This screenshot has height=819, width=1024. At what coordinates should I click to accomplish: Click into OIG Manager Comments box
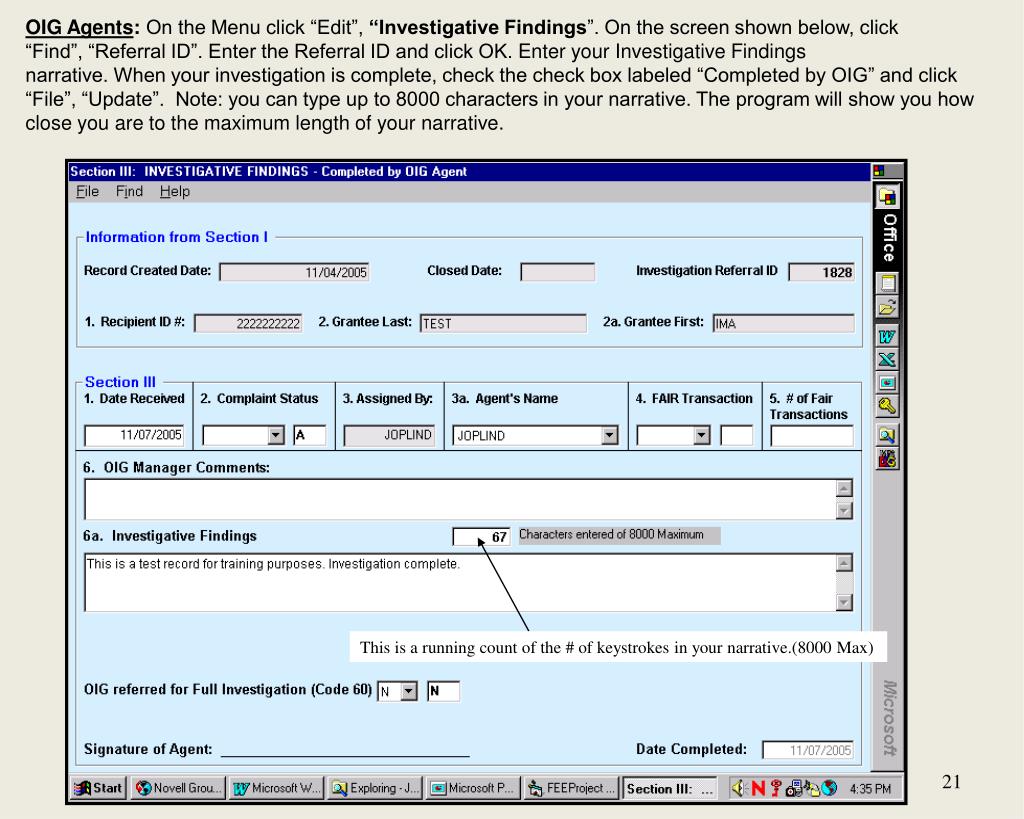click(460, 500)
